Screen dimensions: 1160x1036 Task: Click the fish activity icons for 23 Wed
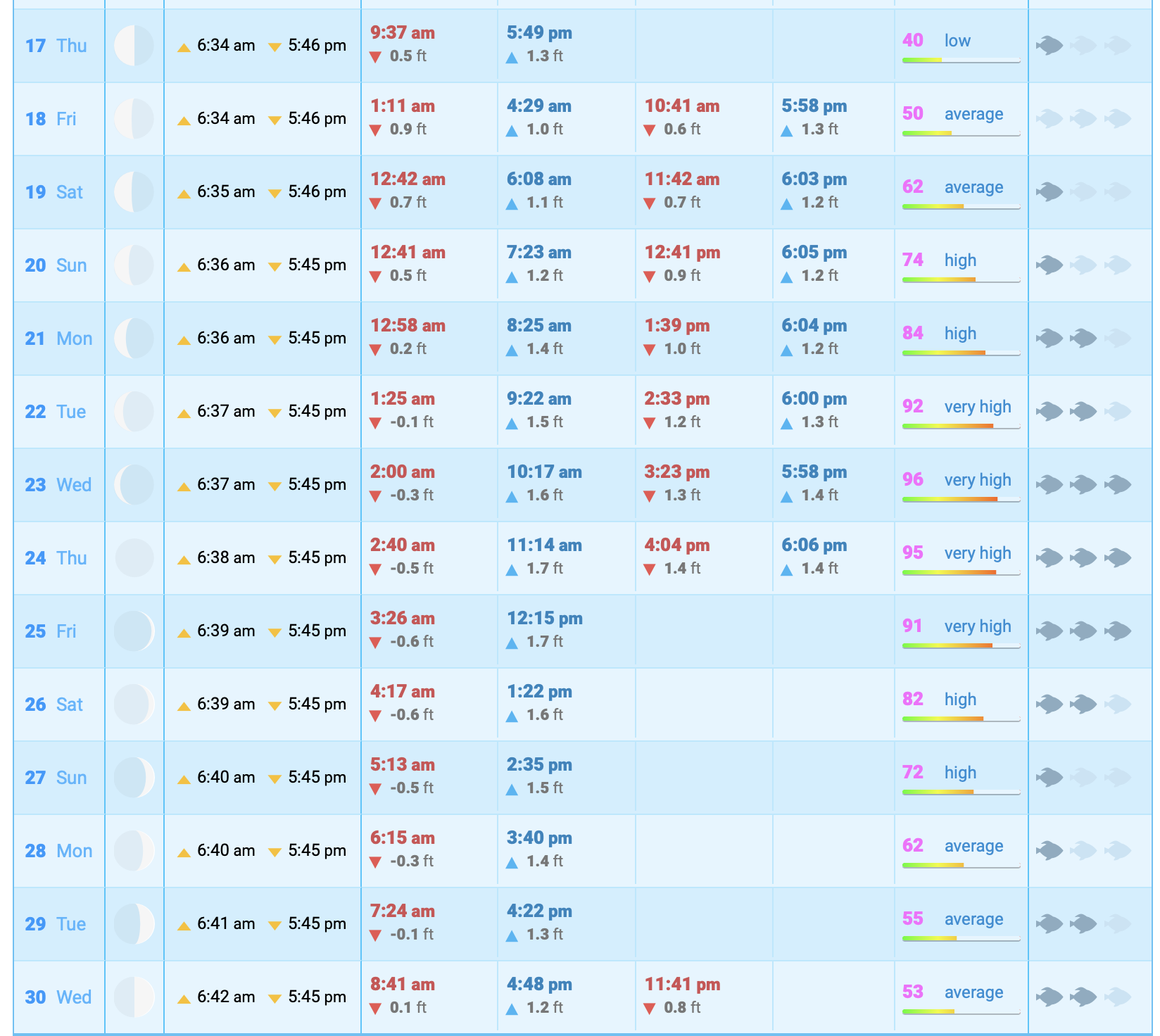tap(1083, 484)
